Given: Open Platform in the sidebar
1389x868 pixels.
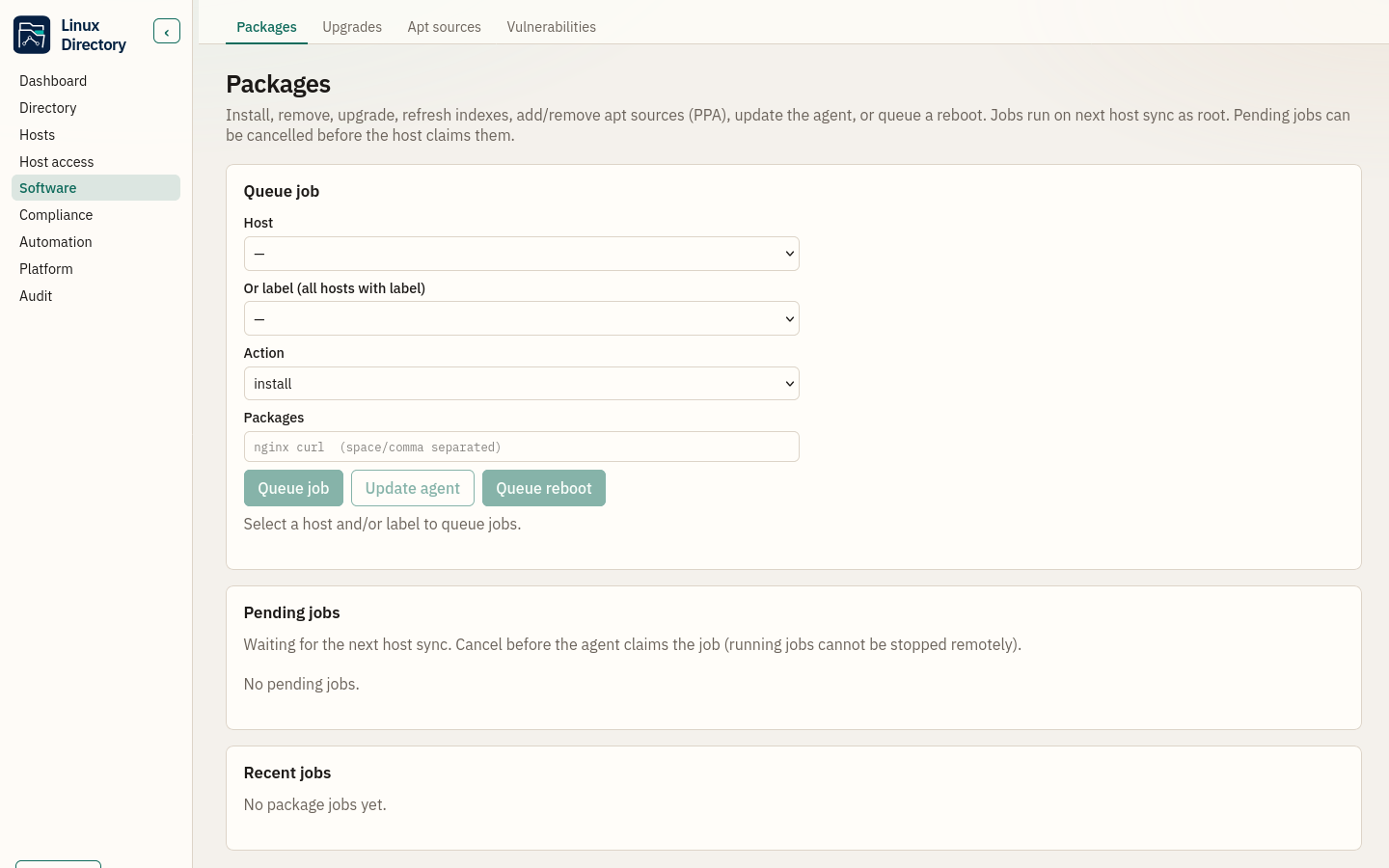Looking at the screenshot, I should [x=95, y=269].
